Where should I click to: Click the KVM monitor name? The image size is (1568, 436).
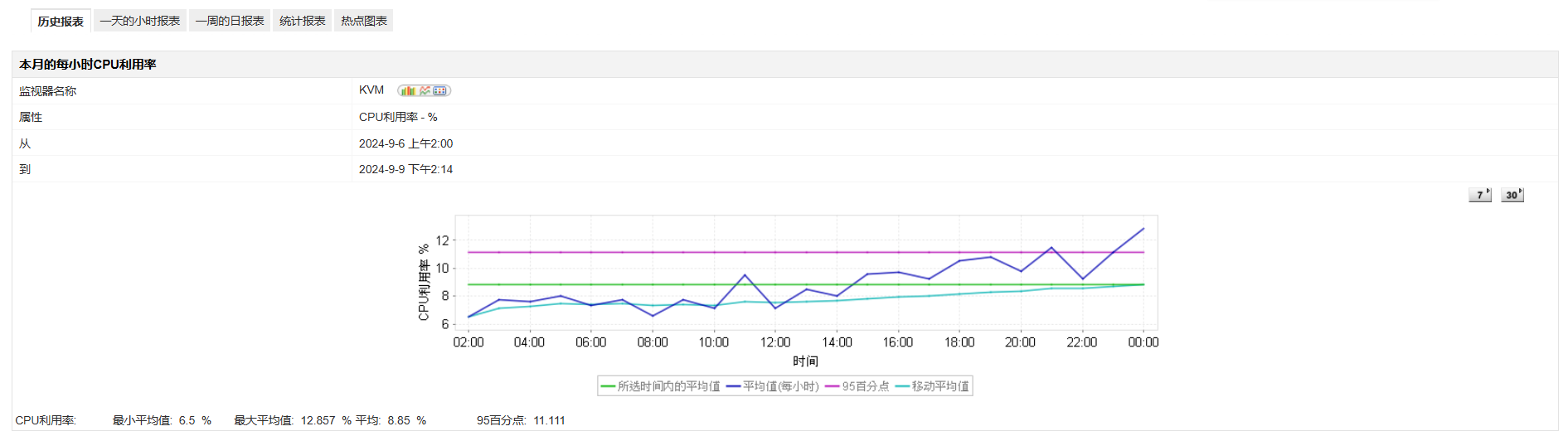pos(371,90)
